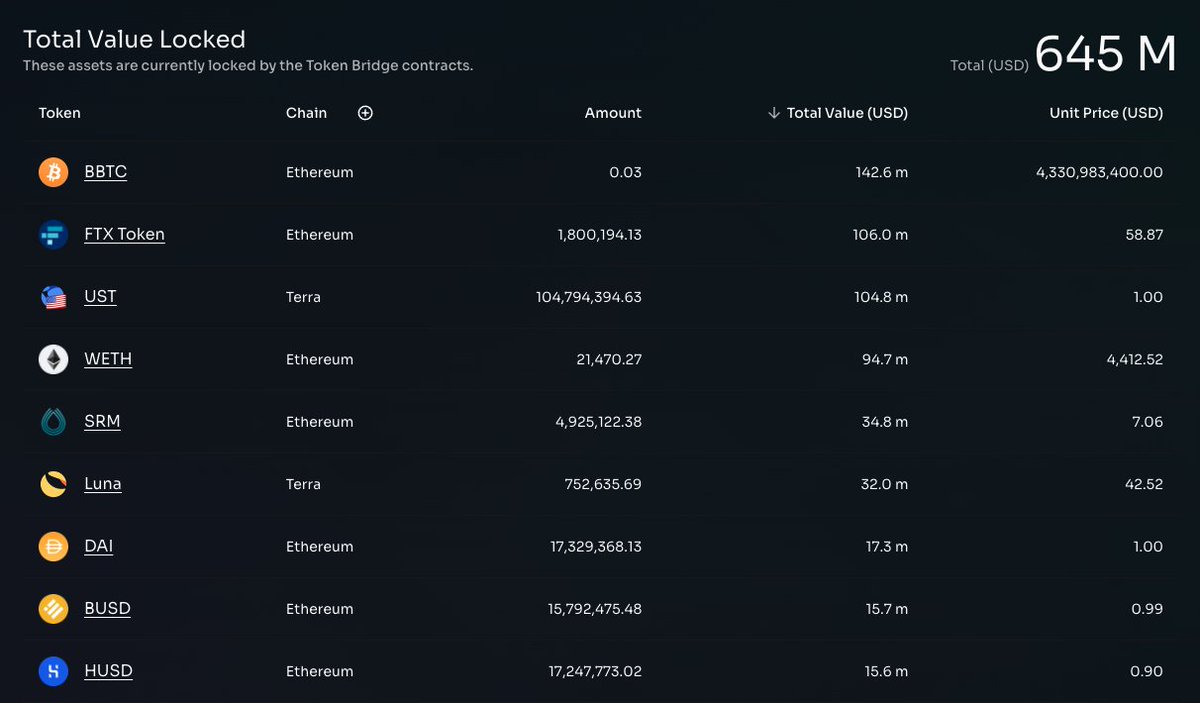
Task: Select HUSD total value 15.6 m
Action: pyautogui.click(x=887, y=671)
